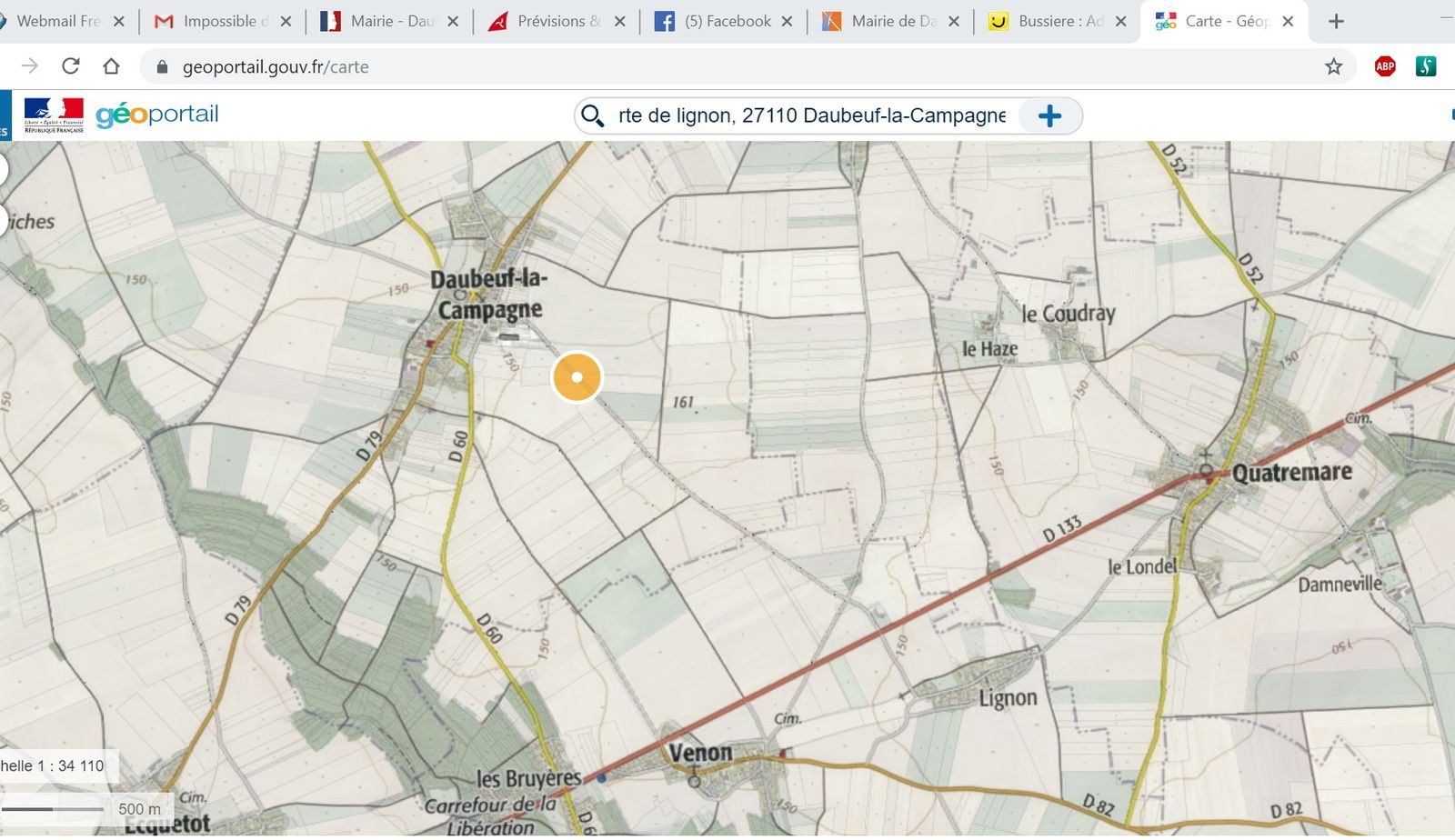Click the République Française emblem
Screen dimensions: 1455x840
[x=54, y=115]
